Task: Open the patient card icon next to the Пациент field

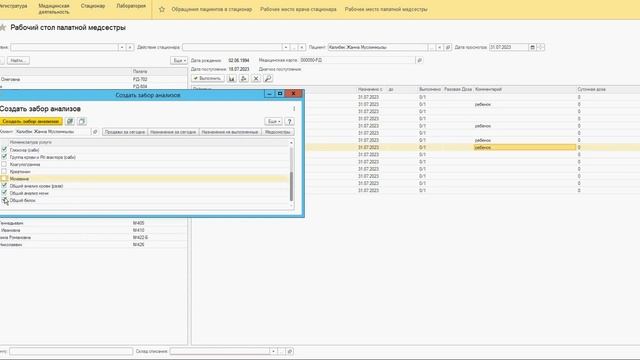Action: click(448, 47)
